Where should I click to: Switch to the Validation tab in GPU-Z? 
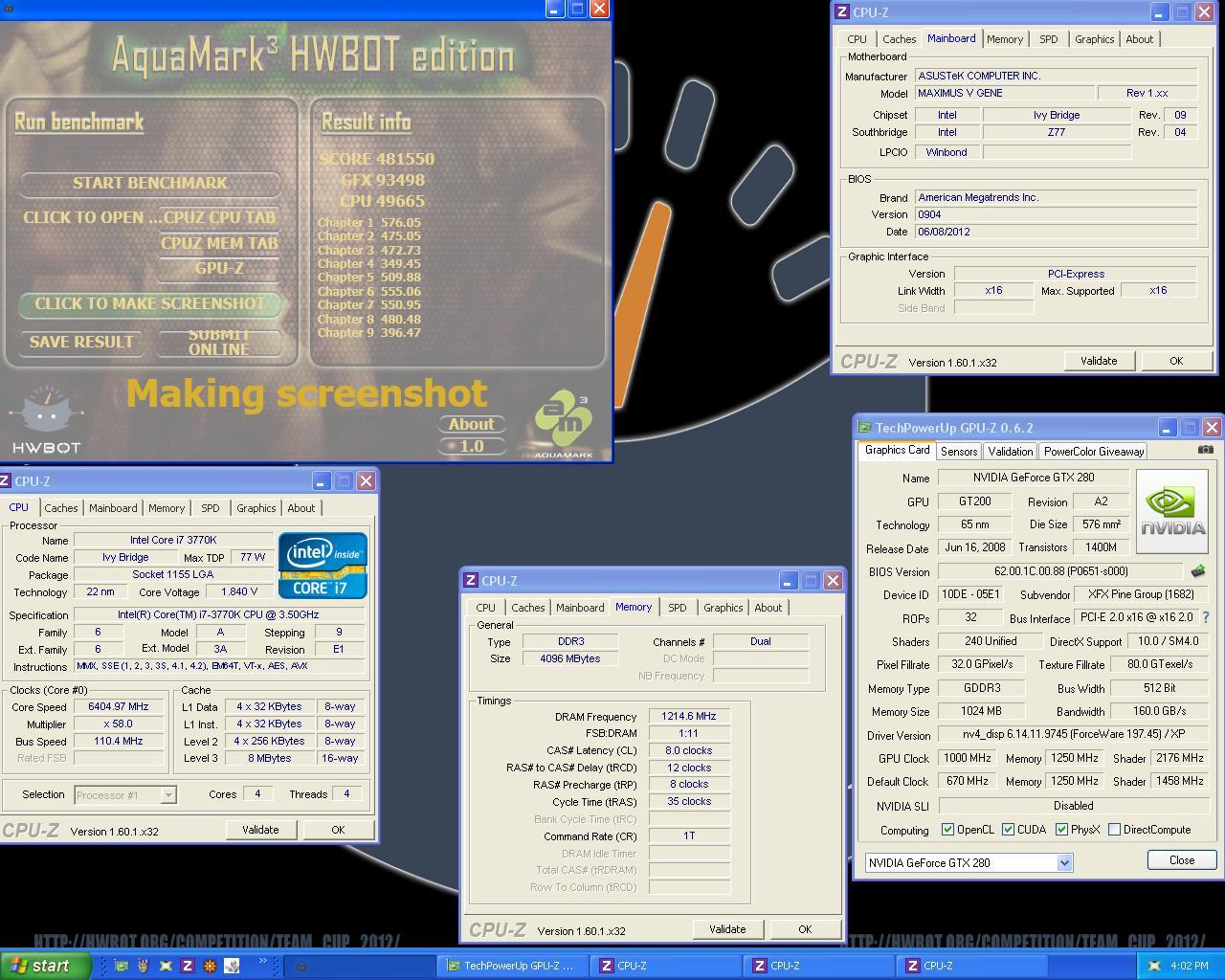pos(1010,452)
